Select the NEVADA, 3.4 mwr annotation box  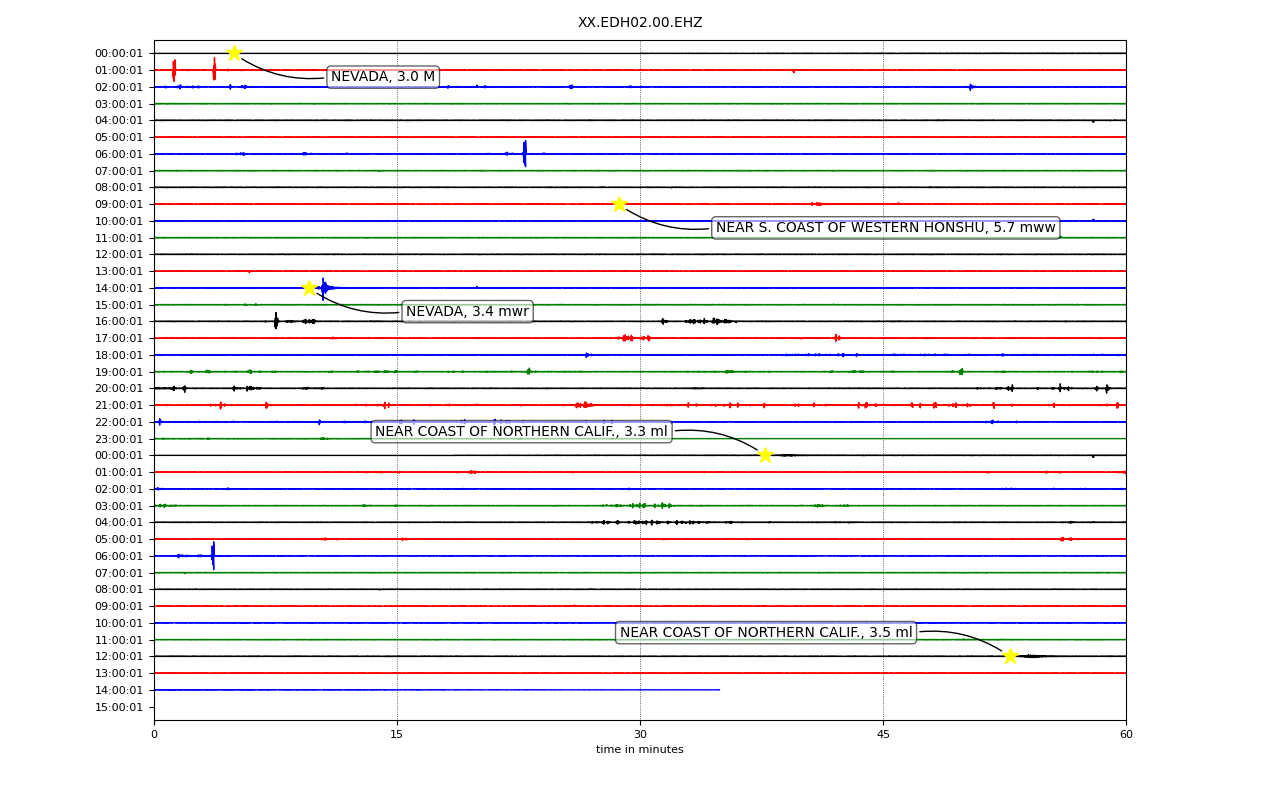click(x=467, y=312)
